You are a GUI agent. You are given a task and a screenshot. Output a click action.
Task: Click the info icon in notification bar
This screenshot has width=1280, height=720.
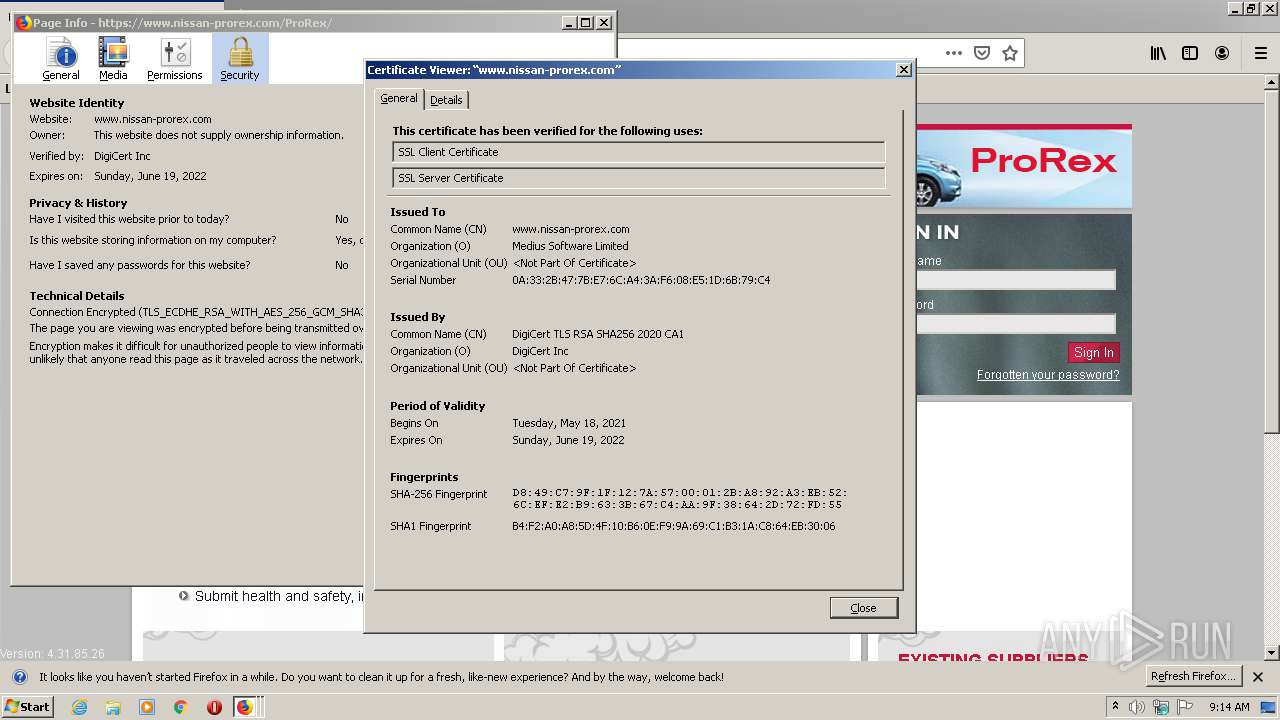coord(20,677)
